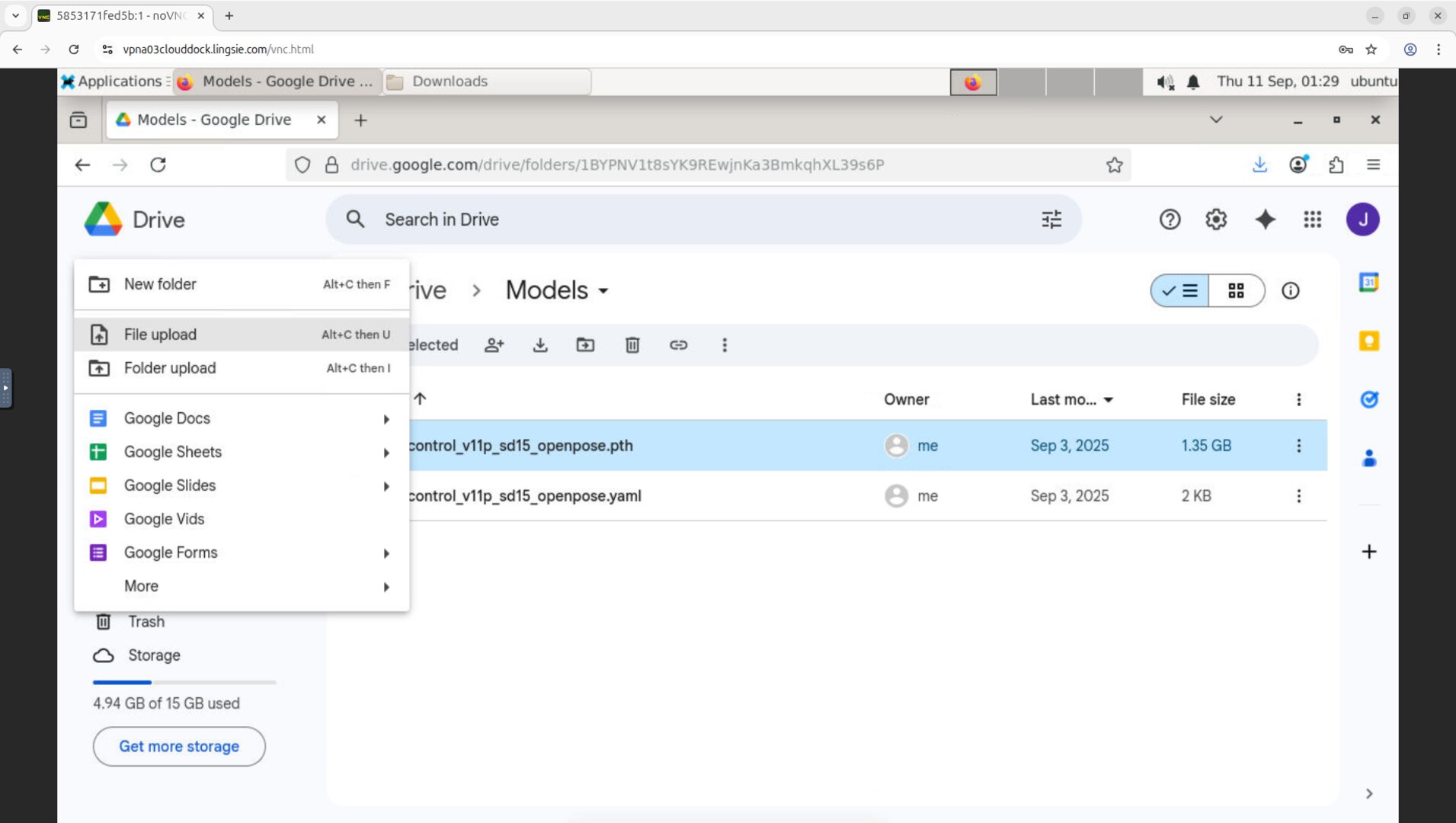Open the Google Calendar side panel icon
1456x823 pixels.
point(1369,282)
